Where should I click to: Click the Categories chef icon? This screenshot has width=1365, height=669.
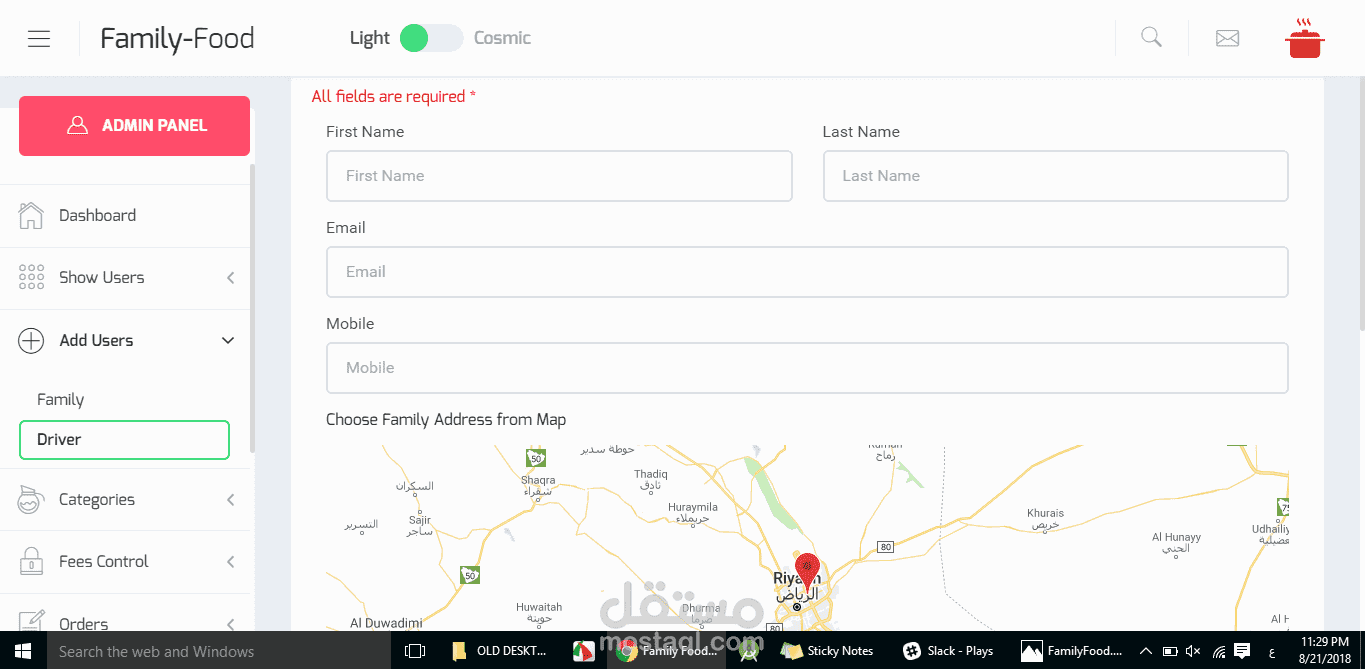(31, 499)
